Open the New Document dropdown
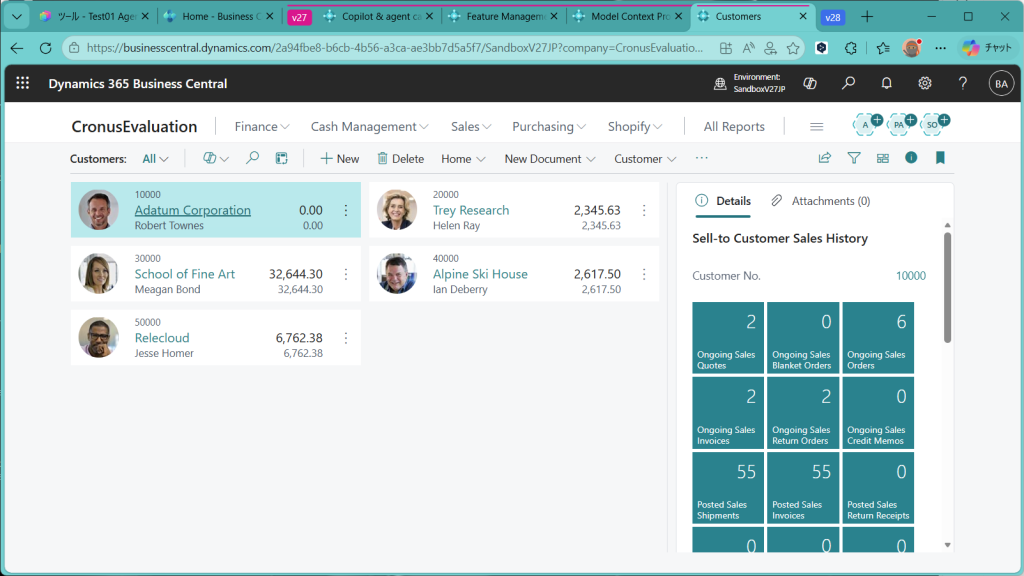The width and height of the screenshot is (1024, 576). (550, 158)
